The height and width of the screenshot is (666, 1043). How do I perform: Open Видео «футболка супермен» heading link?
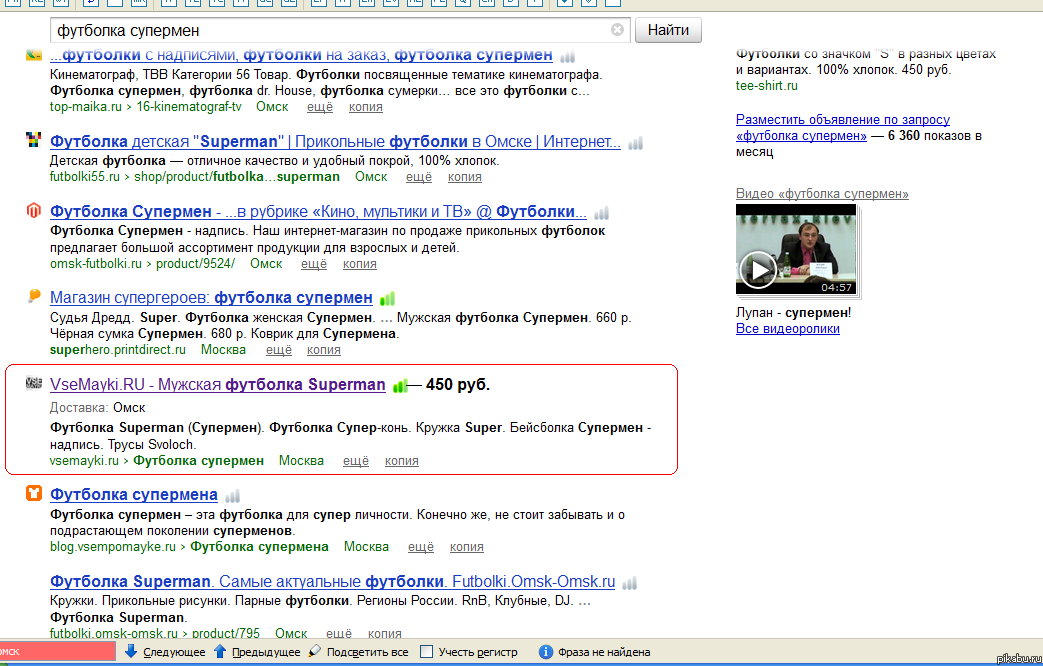click(x=822, y=194)
